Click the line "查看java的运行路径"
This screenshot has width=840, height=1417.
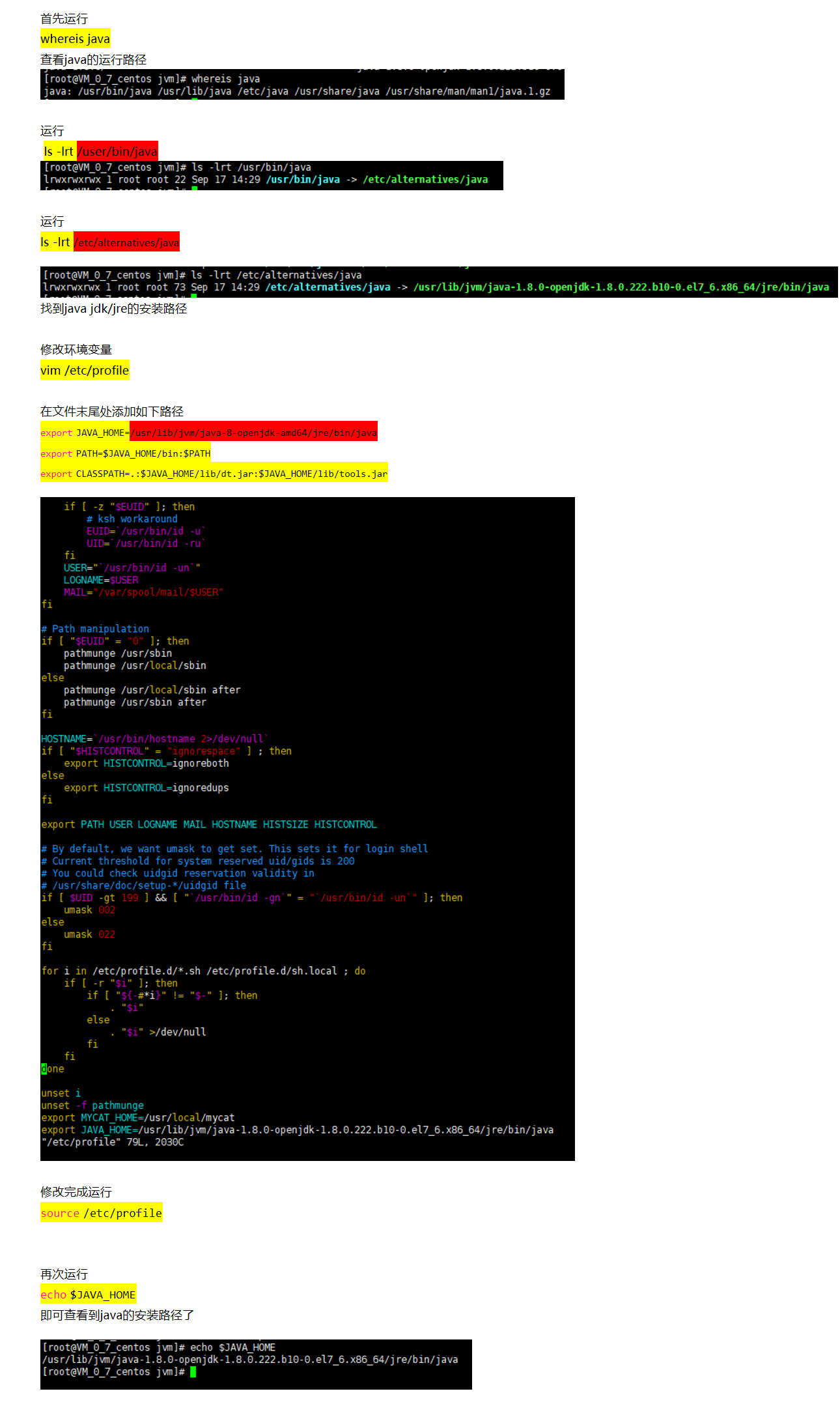(x=93, y=59)
